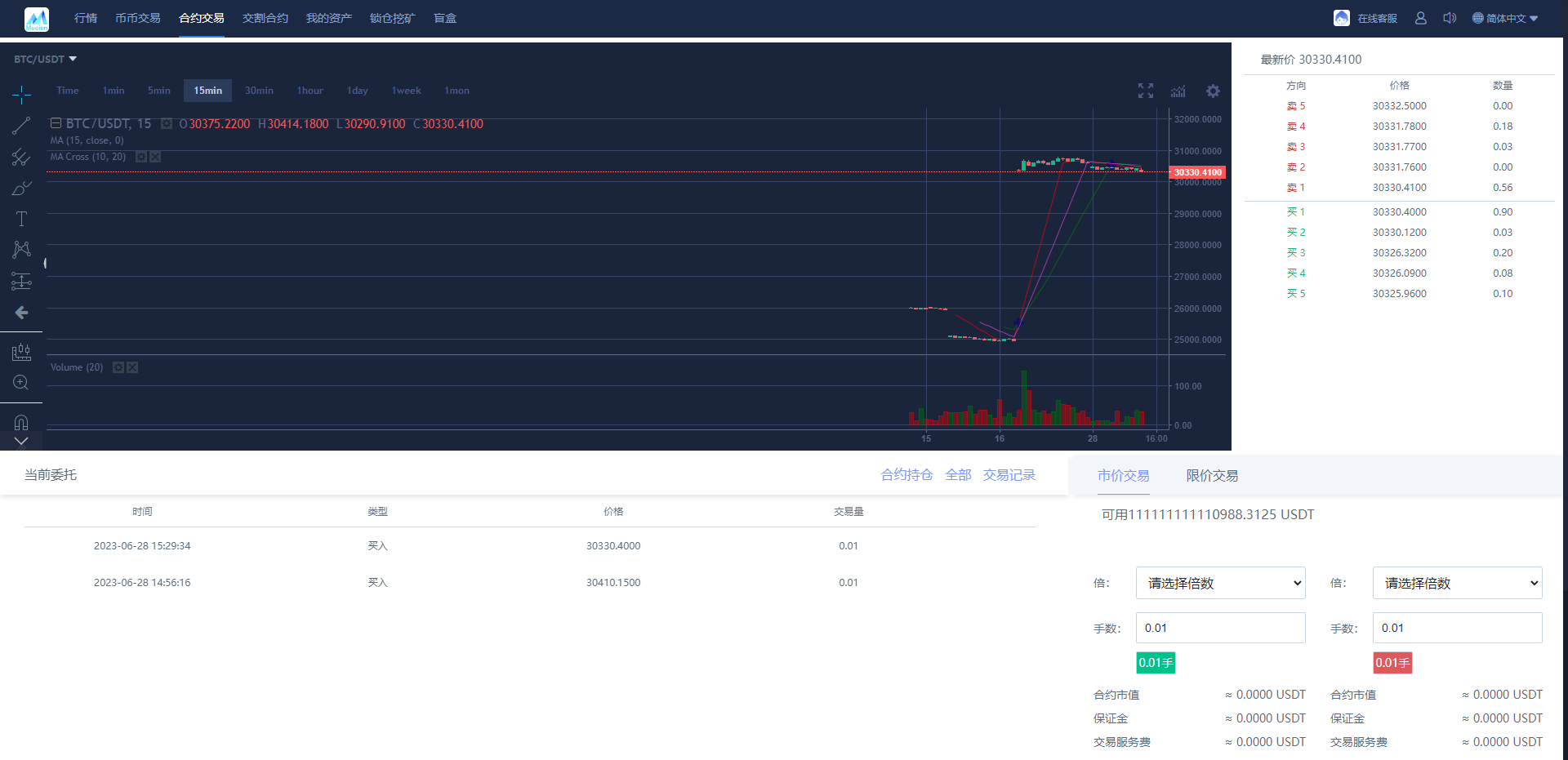1568x760 pixels.
Task: Collapse the BTC/USDT legend with minus box
Action: click(x=56, y=123)
